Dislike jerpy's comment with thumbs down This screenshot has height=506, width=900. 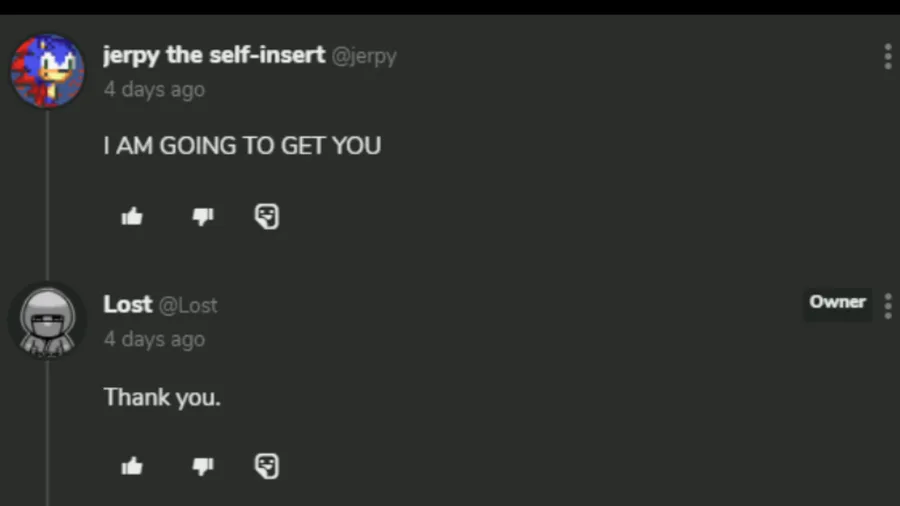click(203, 216)
